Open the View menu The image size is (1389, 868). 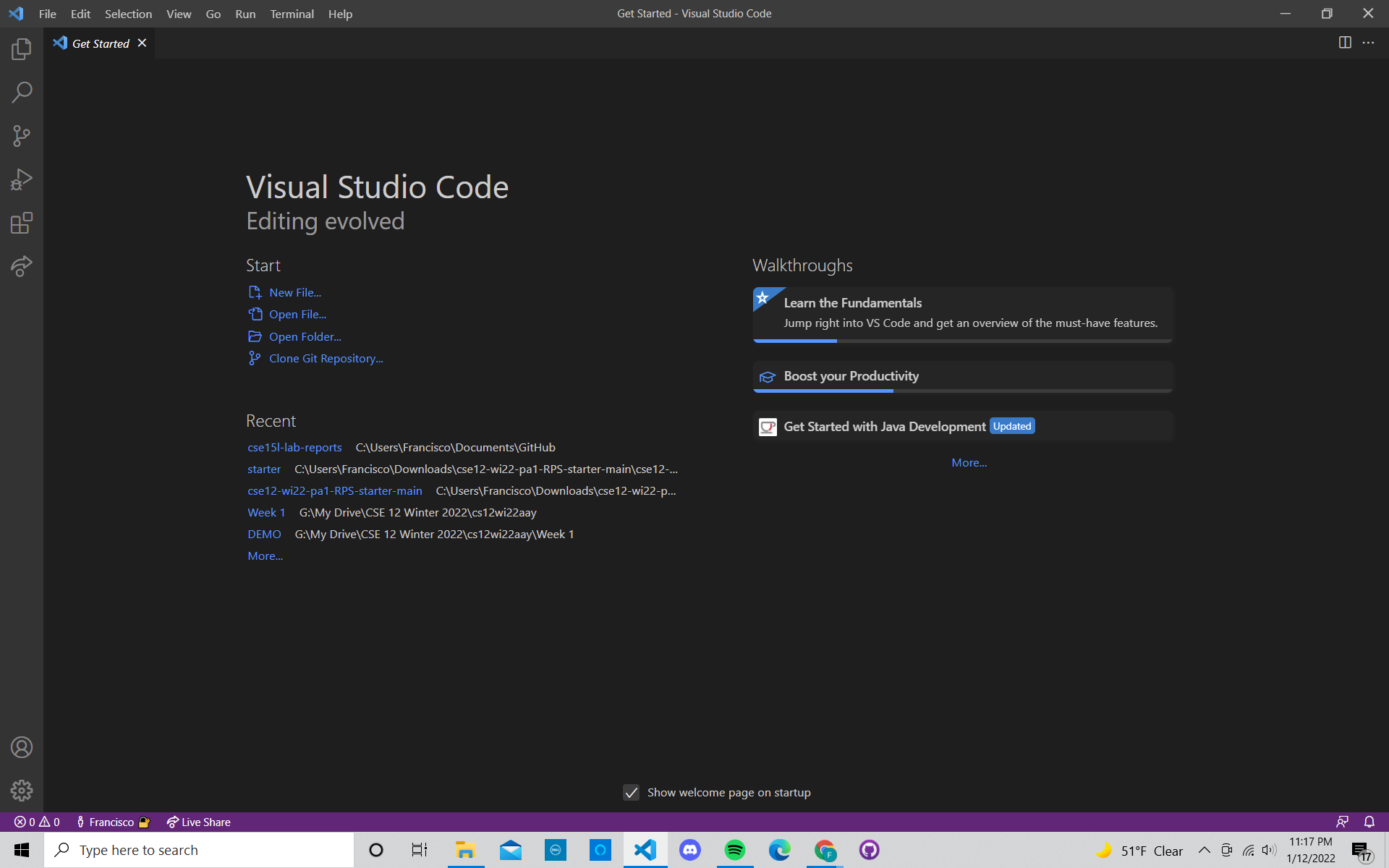[x=179, y=14]
